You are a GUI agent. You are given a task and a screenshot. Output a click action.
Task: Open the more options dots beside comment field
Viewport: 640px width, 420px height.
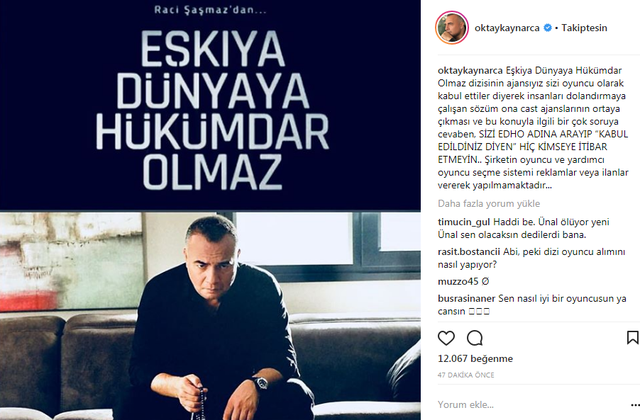pyautogui.click(x=635, y=405)
